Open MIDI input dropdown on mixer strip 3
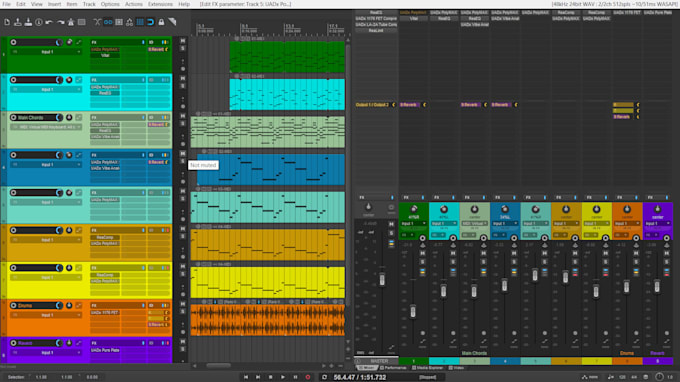The height and width of the screenshot is (382, 680). pos(474,223)
